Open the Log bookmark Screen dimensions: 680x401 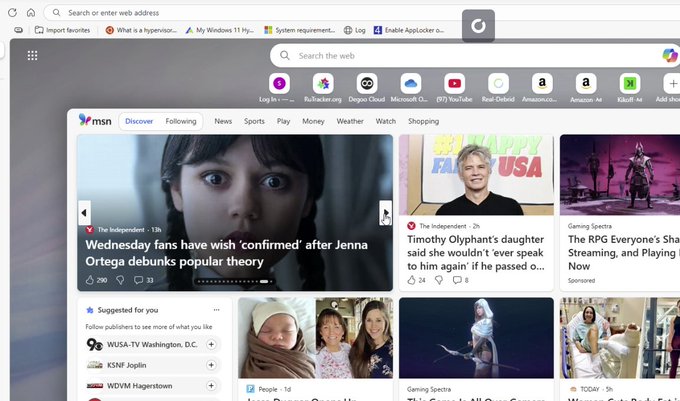point(355,30)
